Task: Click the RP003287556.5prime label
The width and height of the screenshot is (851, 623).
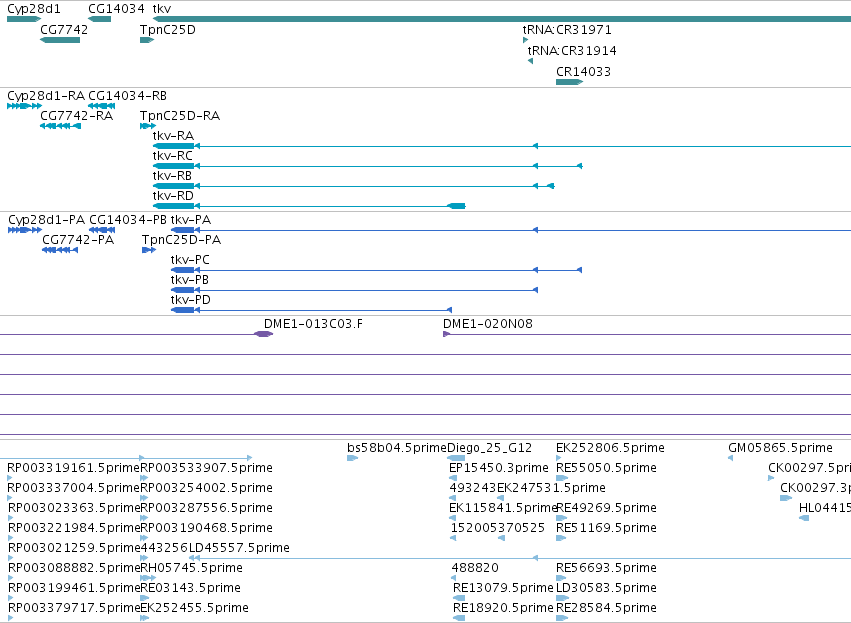Action: (206, 508)
